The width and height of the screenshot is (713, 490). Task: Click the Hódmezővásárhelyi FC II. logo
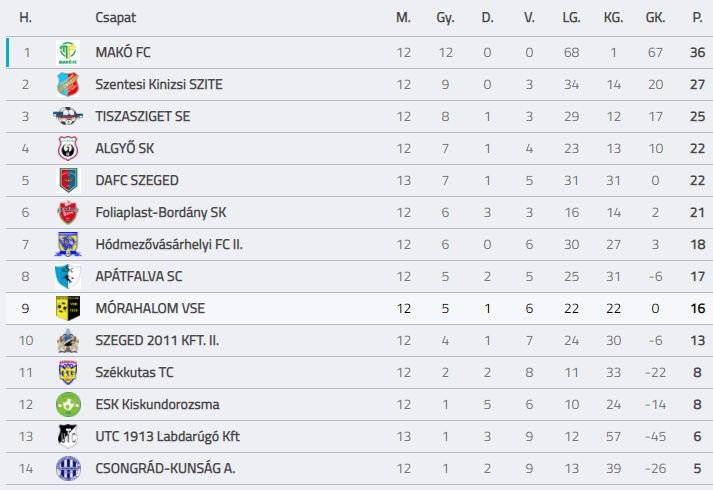pos(68,245)
